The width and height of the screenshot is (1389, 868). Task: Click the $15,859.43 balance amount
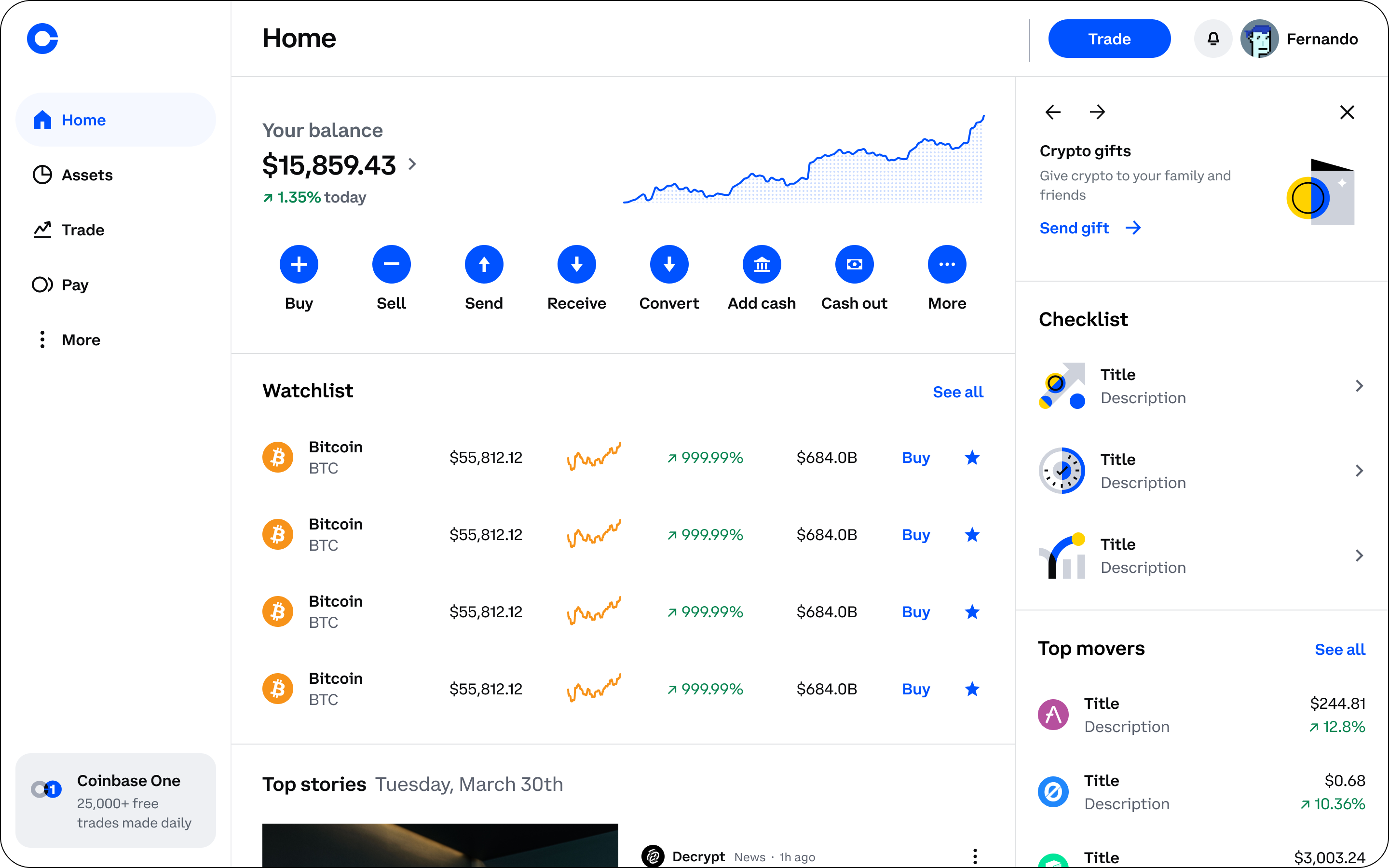pyautogui.click(x=329, y=165)
